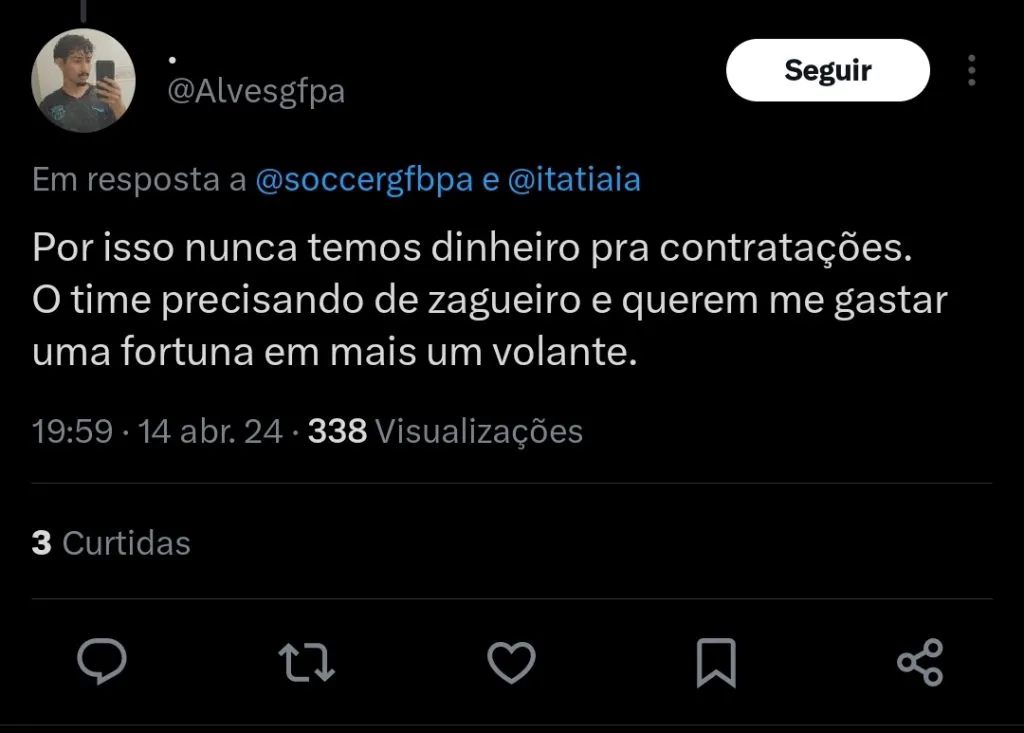Reply to the tweet via the comment icon

click(x=102, y=662)
